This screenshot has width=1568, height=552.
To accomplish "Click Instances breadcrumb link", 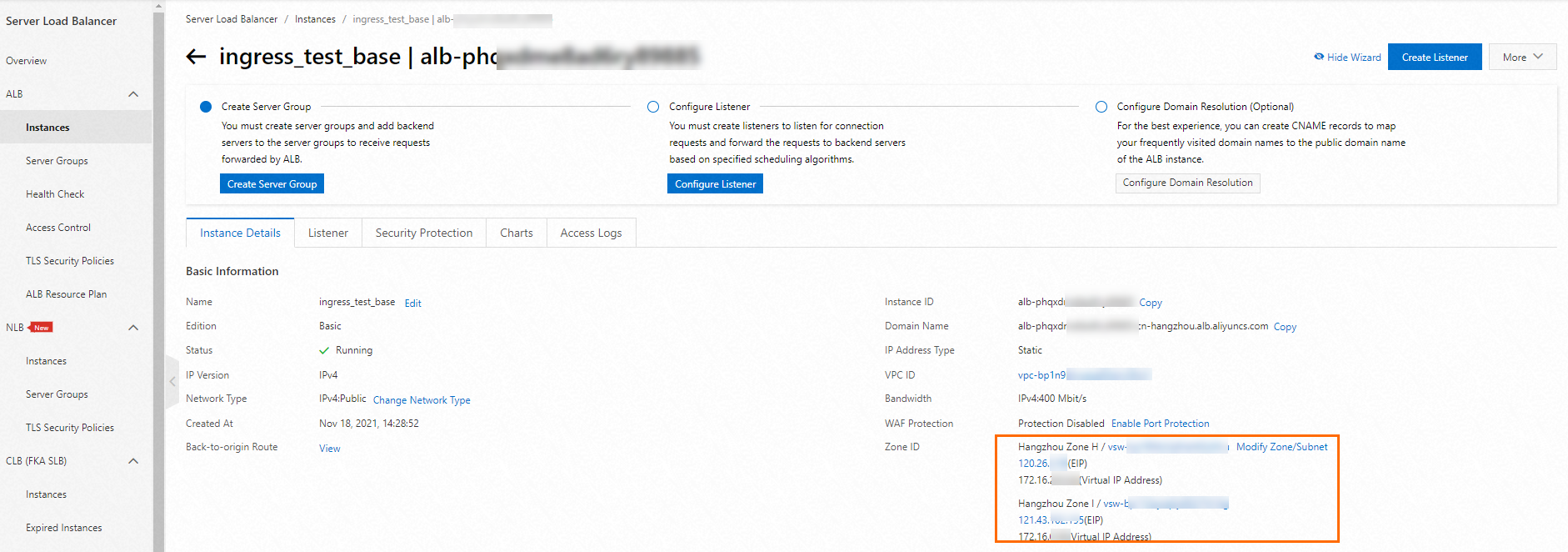I will pyautogui.click(x=315, y=19).
